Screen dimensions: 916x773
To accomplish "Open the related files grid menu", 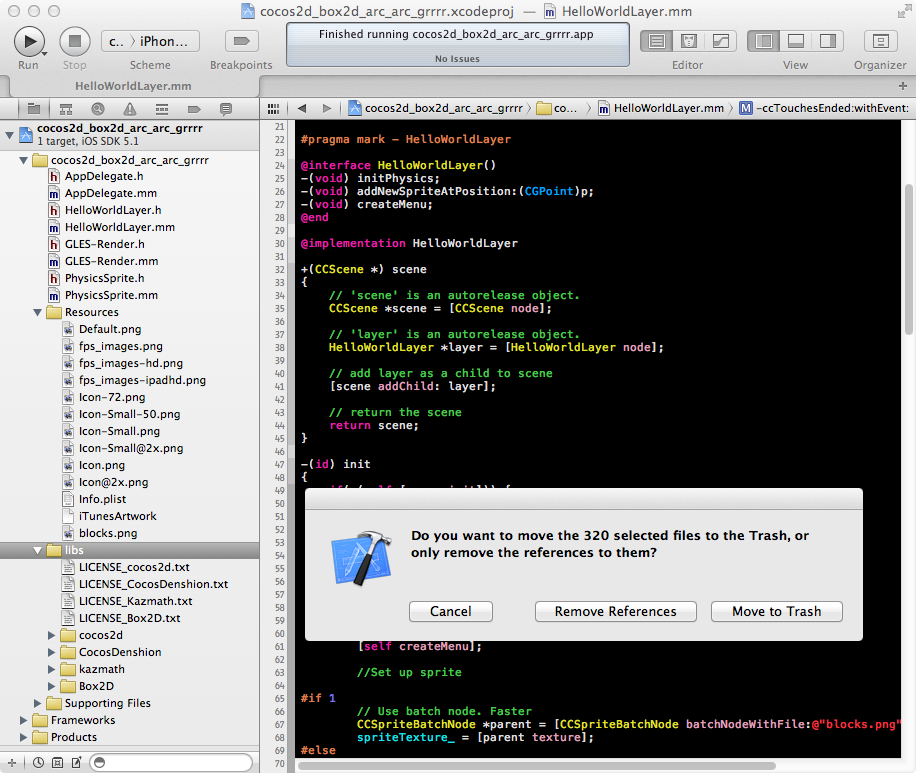I will [x=273, y=109].
